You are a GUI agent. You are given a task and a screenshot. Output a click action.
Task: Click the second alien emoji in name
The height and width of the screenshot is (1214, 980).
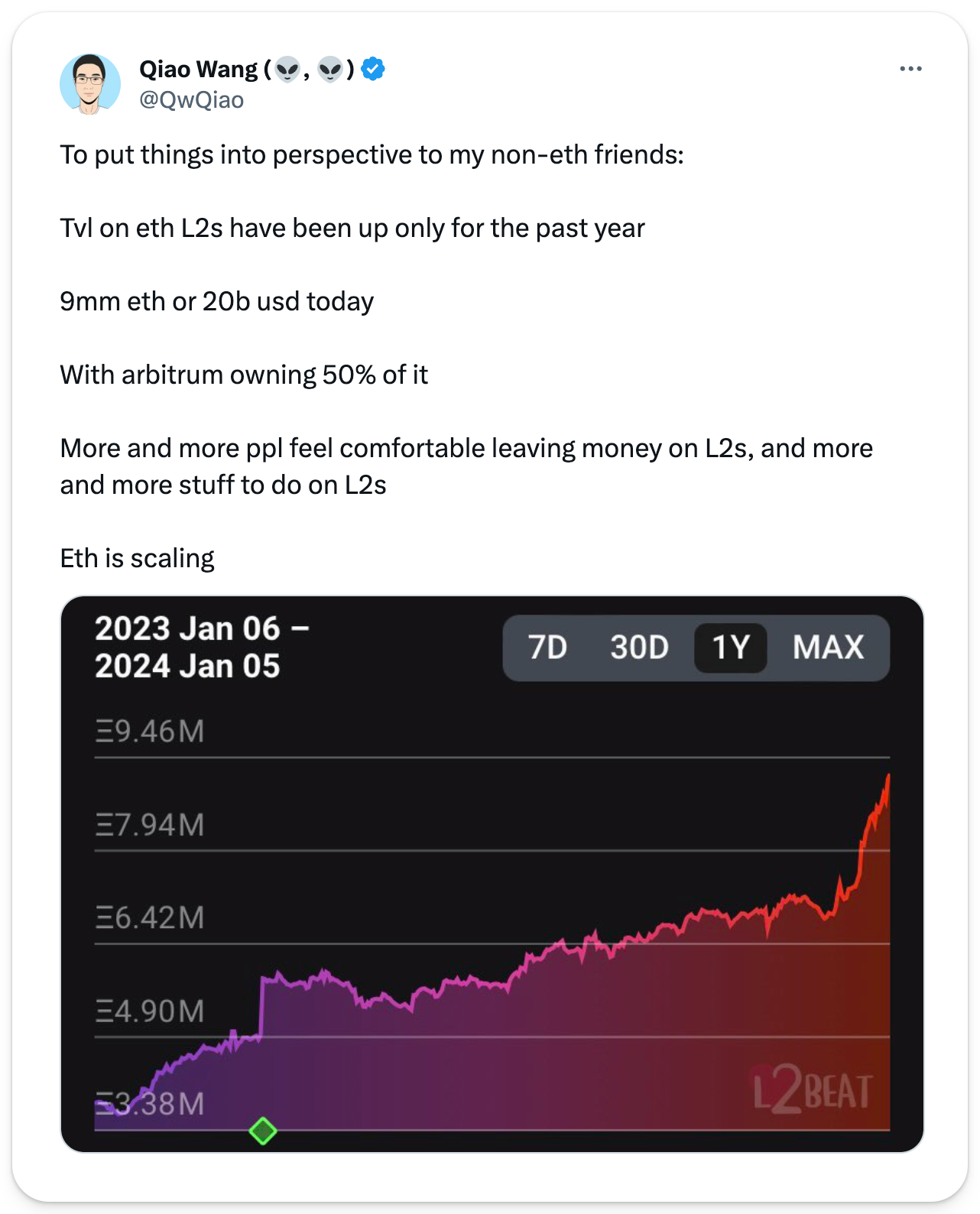tap(330, 70)
